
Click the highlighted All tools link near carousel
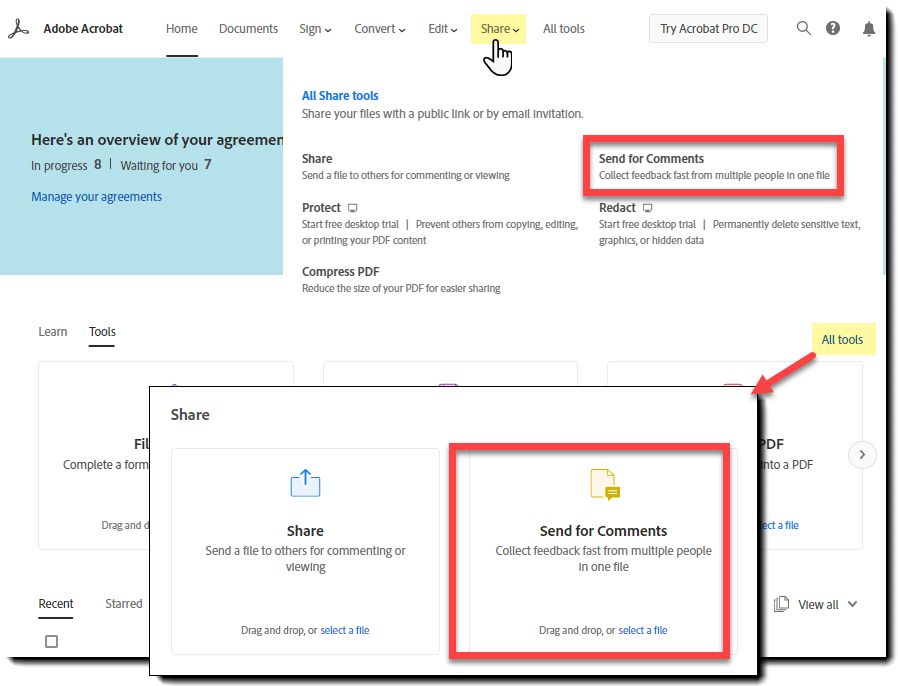click(843, 340)
